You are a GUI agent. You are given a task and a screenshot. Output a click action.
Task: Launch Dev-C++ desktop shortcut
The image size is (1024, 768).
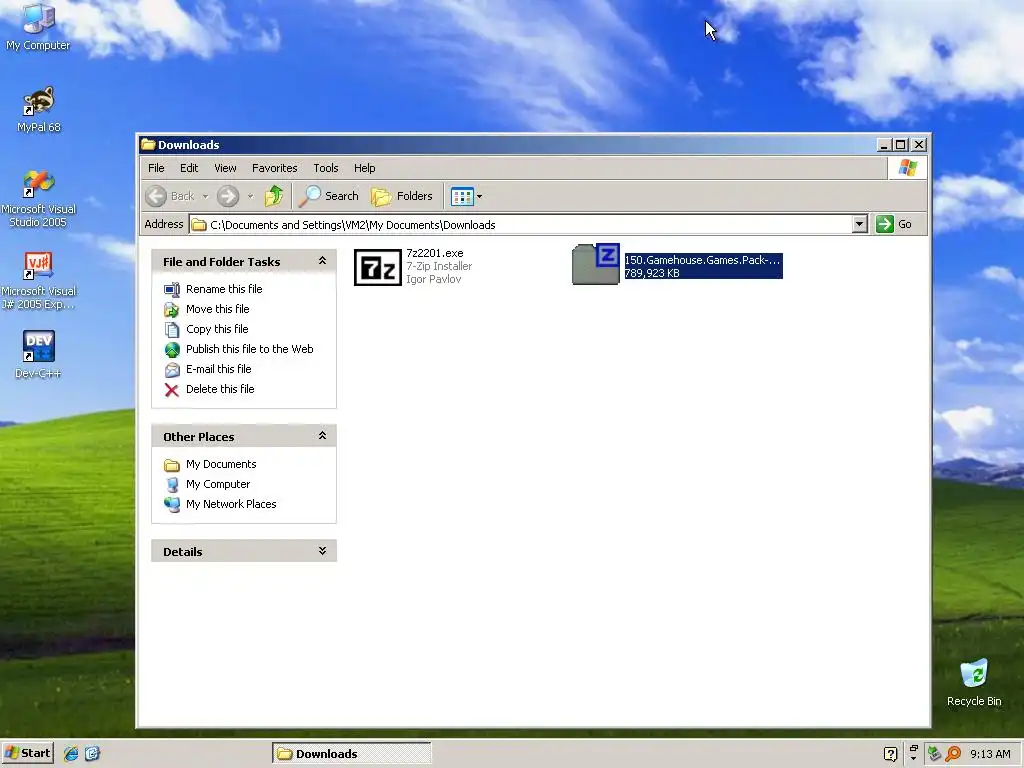coord(39,355)
